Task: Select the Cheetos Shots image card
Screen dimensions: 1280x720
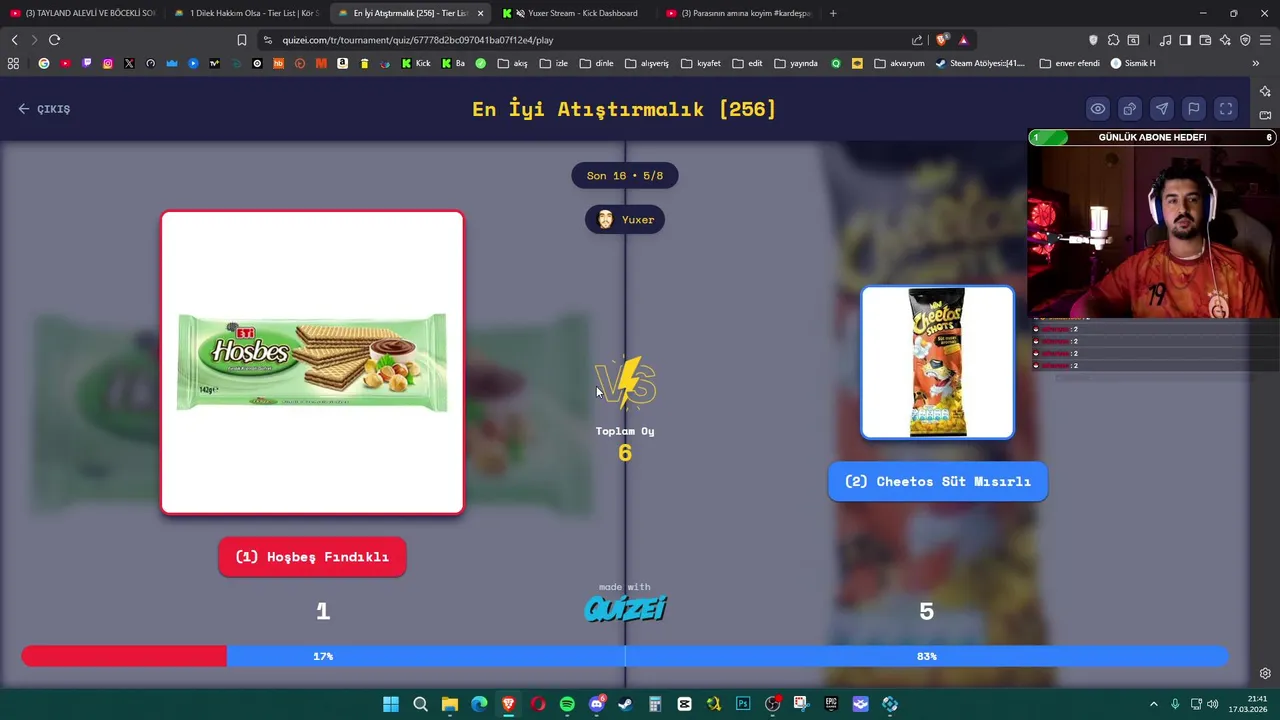Action: tap(938, 362)
